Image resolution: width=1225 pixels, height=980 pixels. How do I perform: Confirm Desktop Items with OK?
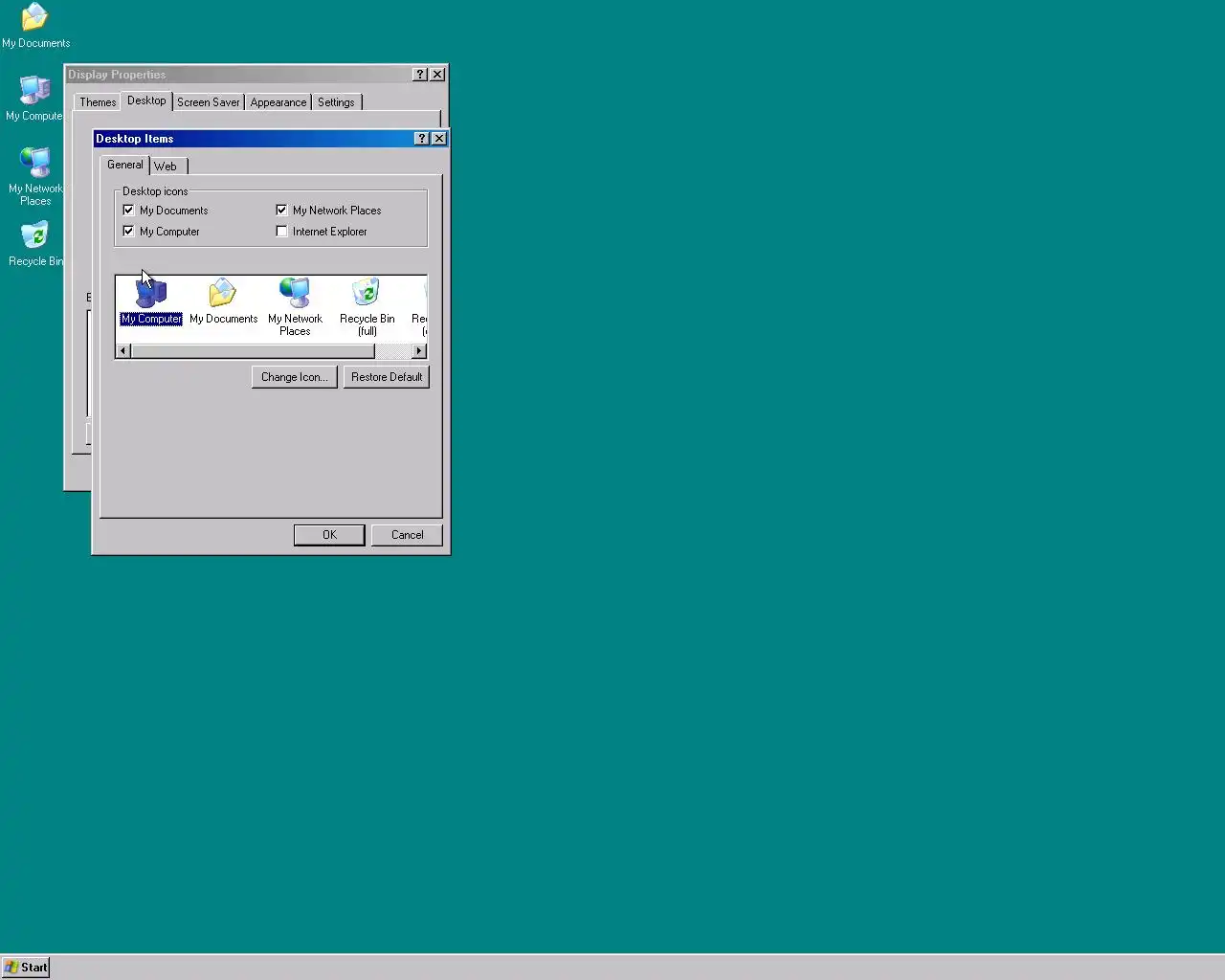[x=329, y=535]
